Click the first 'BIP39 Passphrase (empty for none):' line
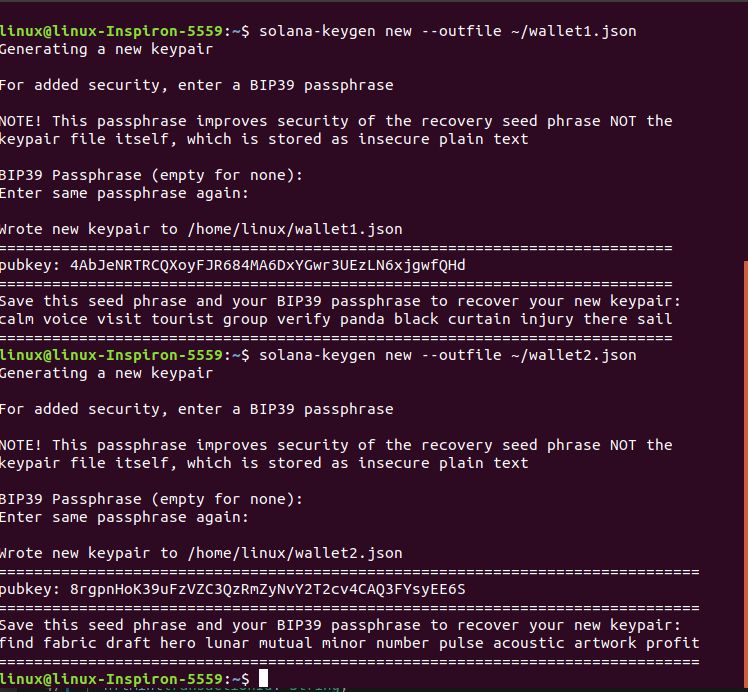The image size is (748, 692). [x=151, y=176]
